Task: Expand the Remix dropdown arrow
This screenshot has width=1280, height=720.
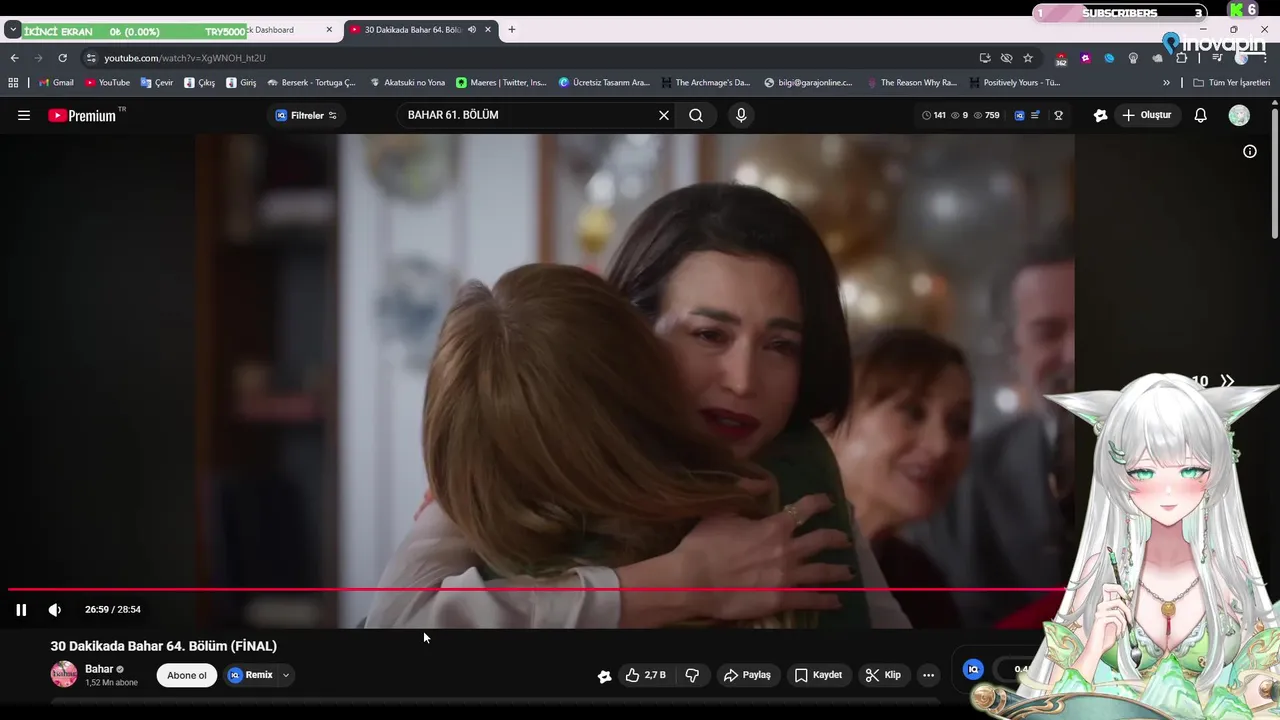Action: [x=286, y=675]
